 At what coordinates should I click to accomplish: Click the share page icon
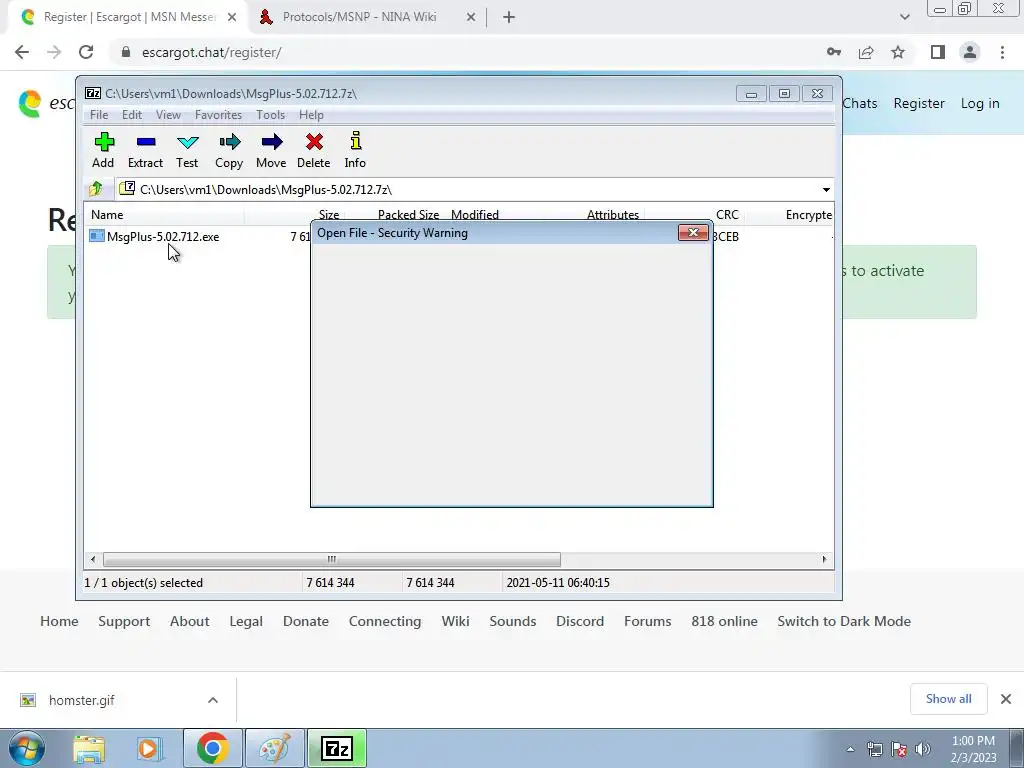click(x=866, y=52)
